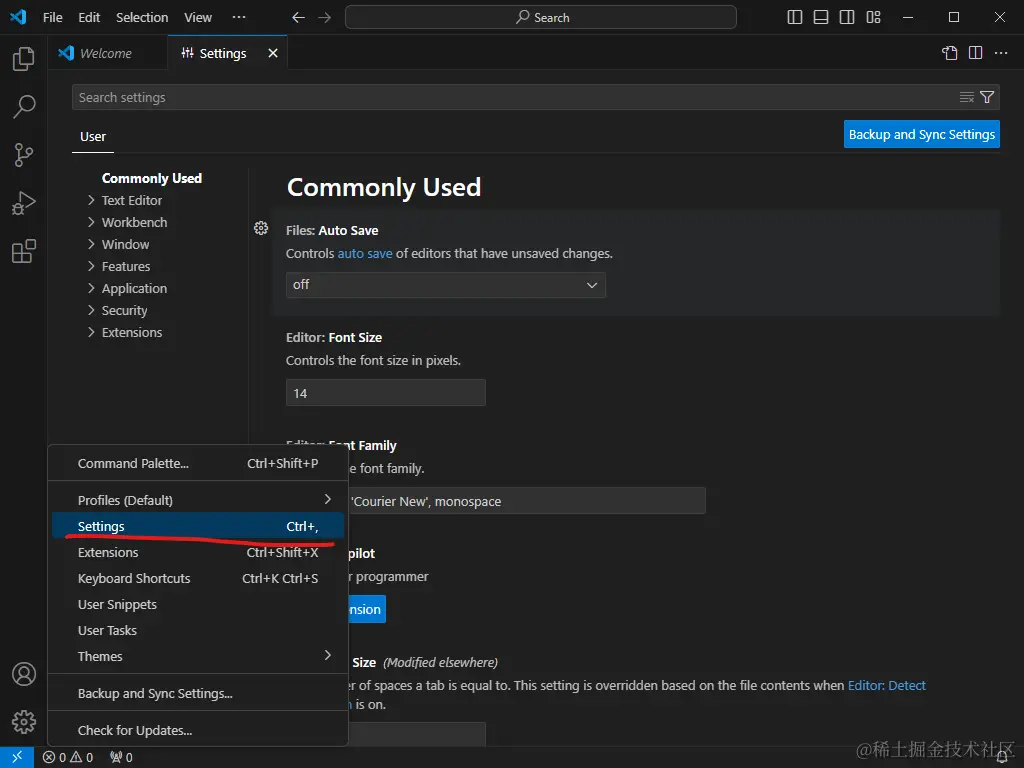The height and width of the screenshot is (768, 1024).
Task: Select Settings in the Manage menu
Action: point(198,526)
